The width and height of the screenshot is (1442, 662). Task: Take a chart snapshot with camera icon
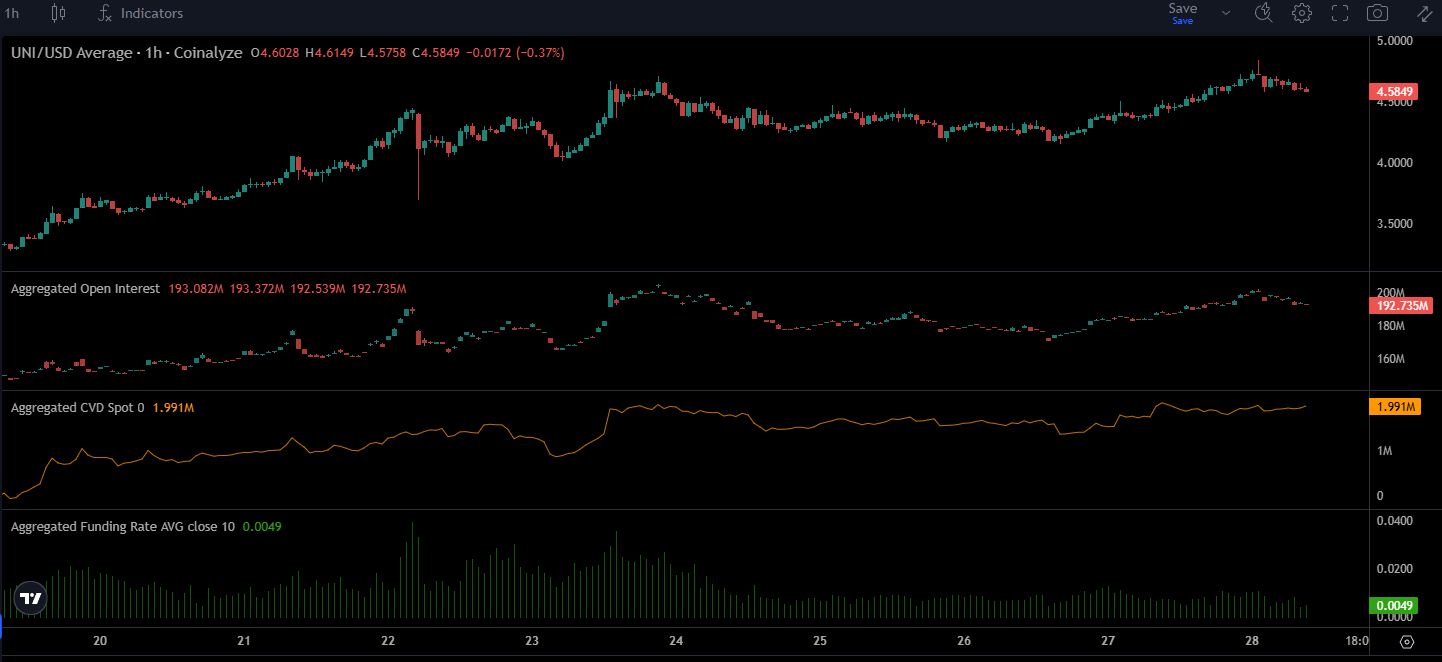coord(1377,13)
